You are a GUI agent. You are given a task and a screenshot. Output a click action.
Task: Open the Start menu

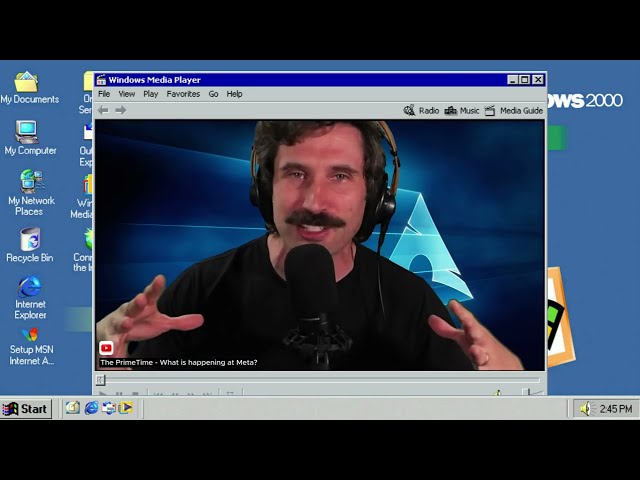(x=26, y=409)
